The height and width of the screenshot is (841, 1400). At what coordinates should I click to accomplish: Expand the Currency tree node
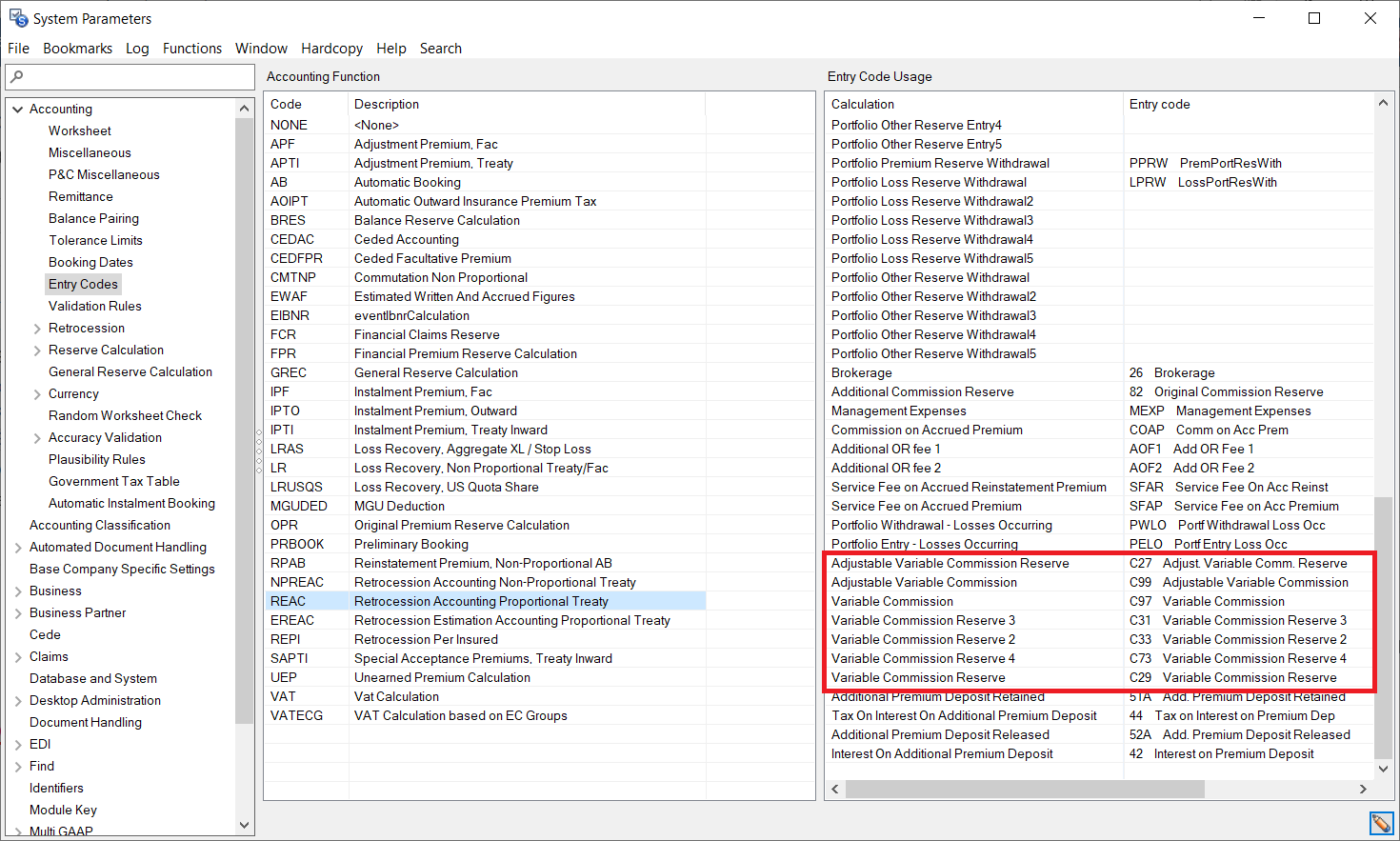coord(37,394)
